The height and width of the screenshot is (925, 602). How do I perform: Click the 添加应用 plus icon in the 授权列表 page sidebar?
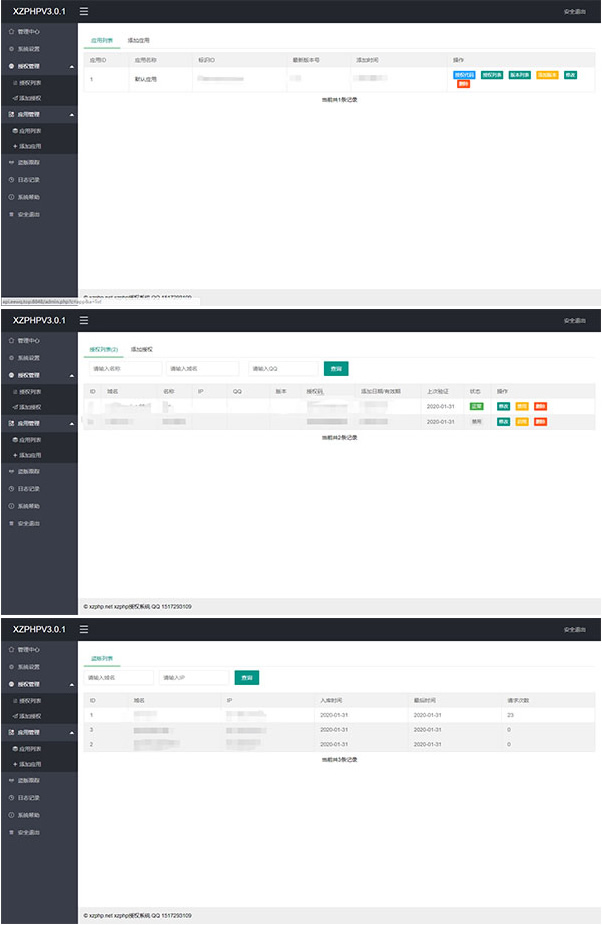(15, 455)
